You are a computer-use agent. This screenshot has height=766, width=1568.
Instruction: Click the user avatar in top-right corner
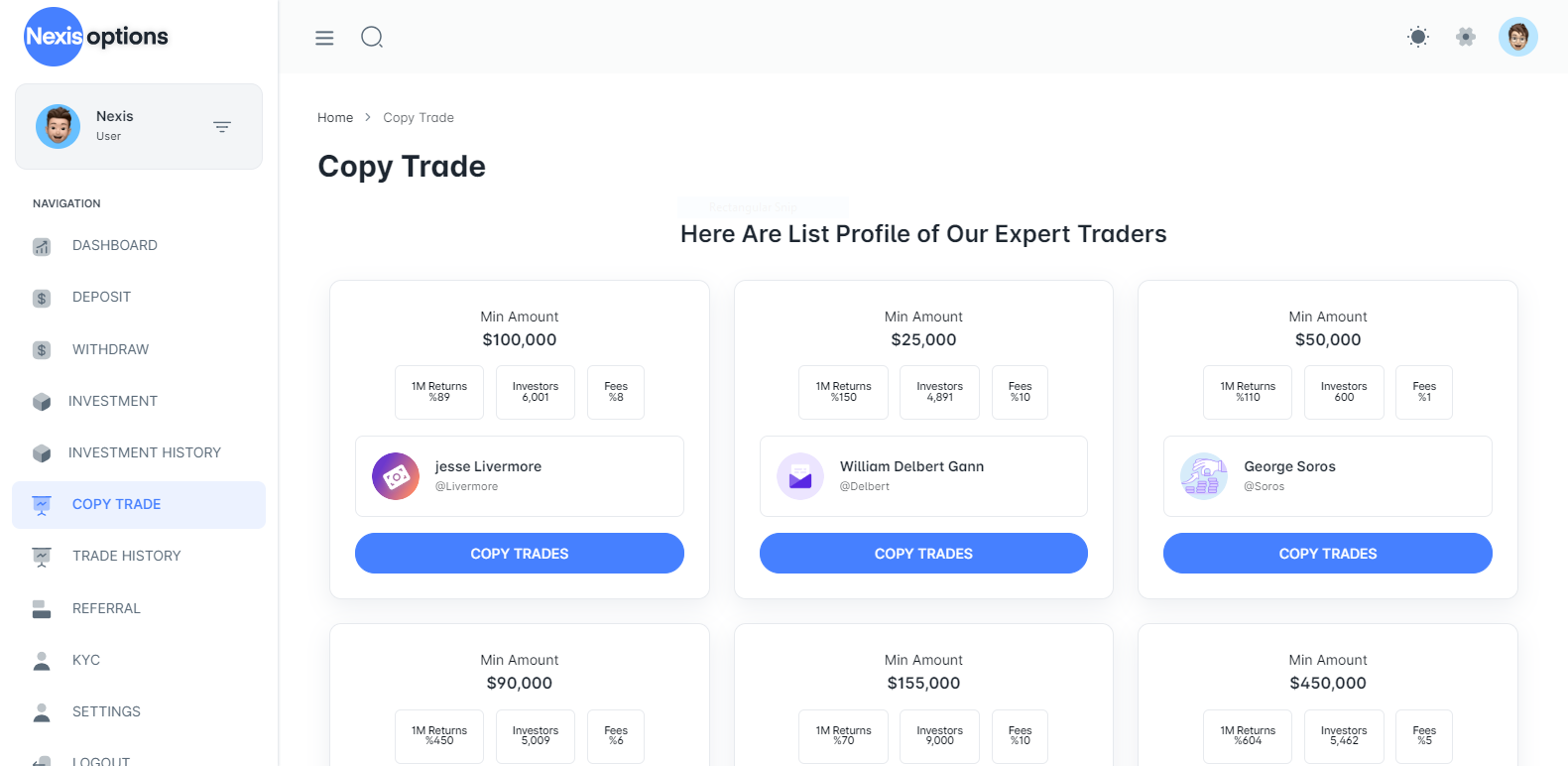point(1517,38)
